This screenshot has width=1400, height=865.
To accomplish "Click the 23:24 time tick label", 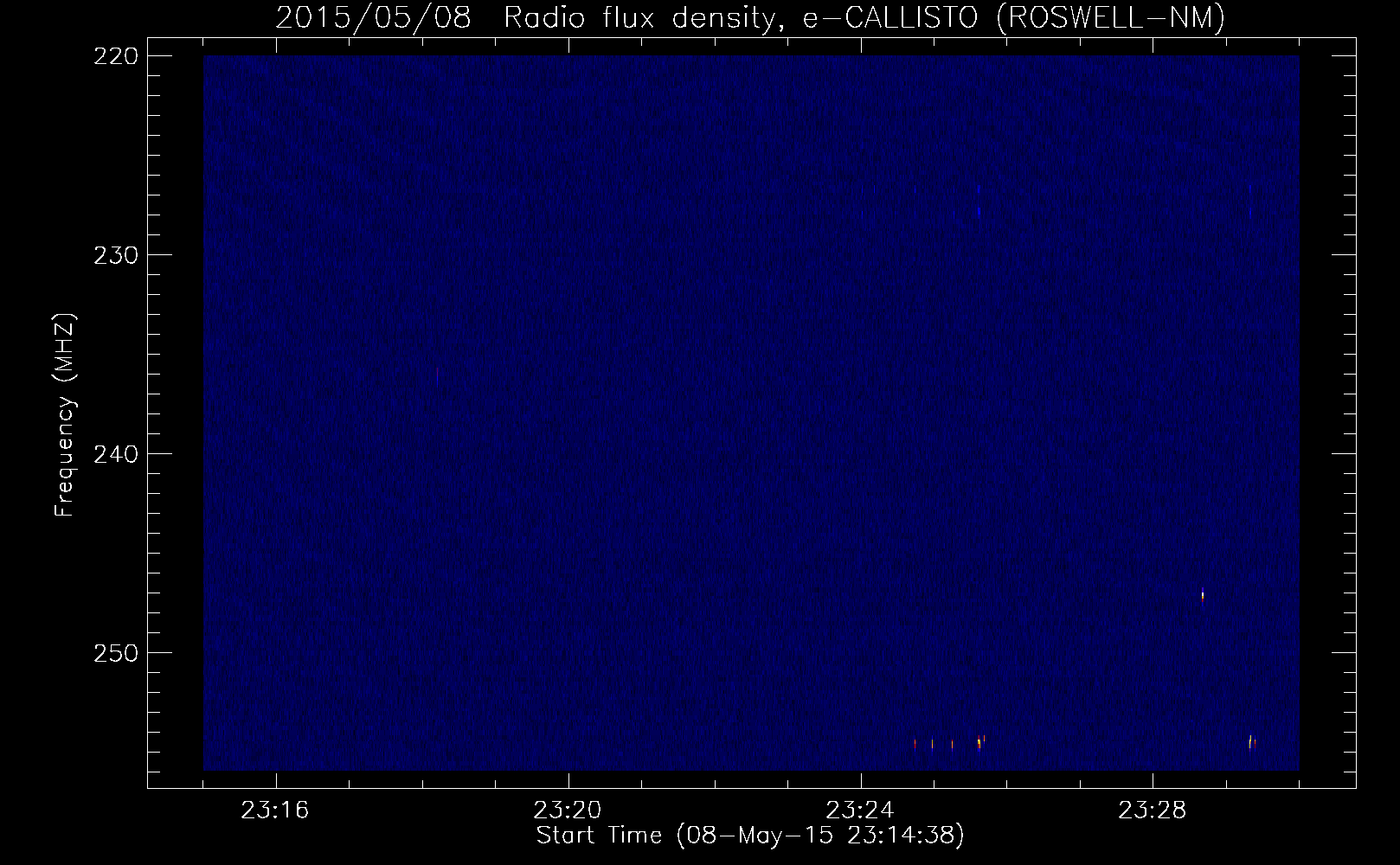I will tap(860, 811).
